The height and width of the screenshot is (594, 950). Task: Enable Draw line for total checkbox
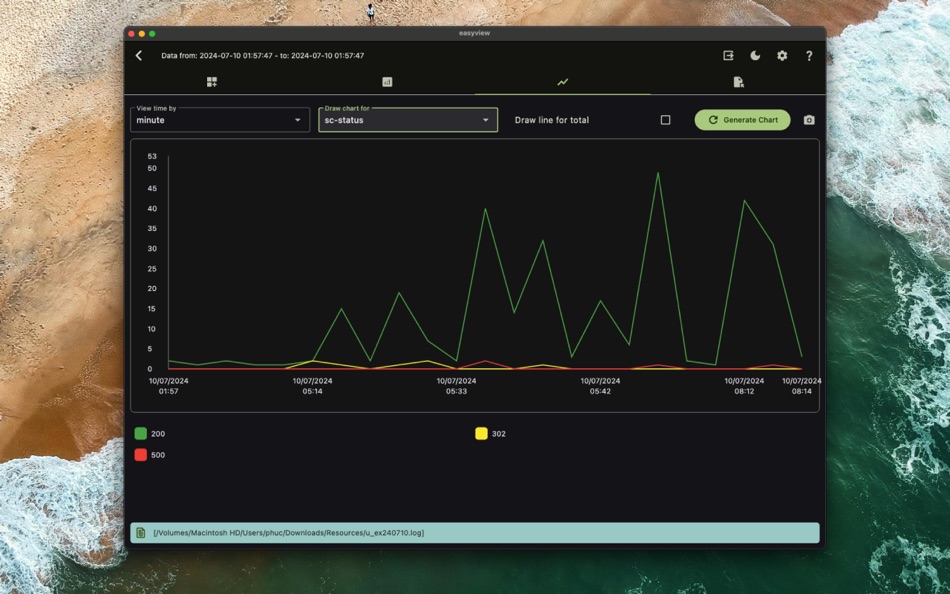coord(665,120)
